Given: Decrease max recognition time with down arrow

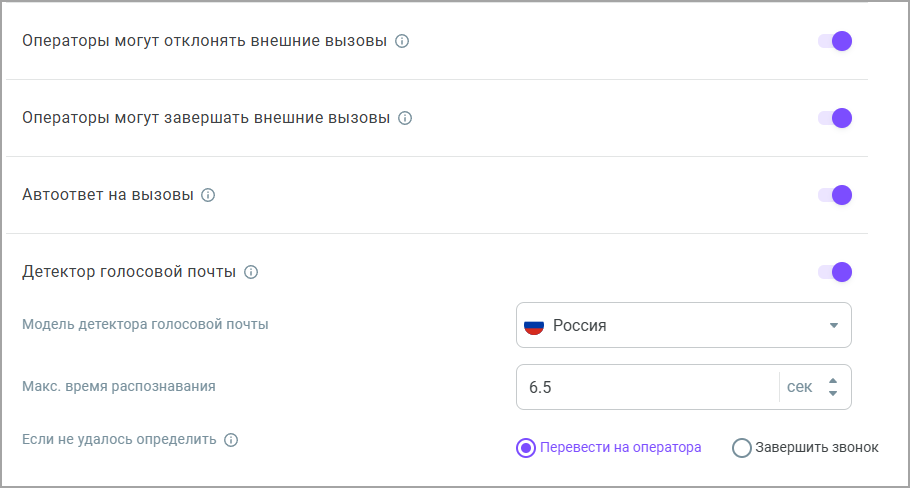Looking at the screenshot, I should 833,393.
